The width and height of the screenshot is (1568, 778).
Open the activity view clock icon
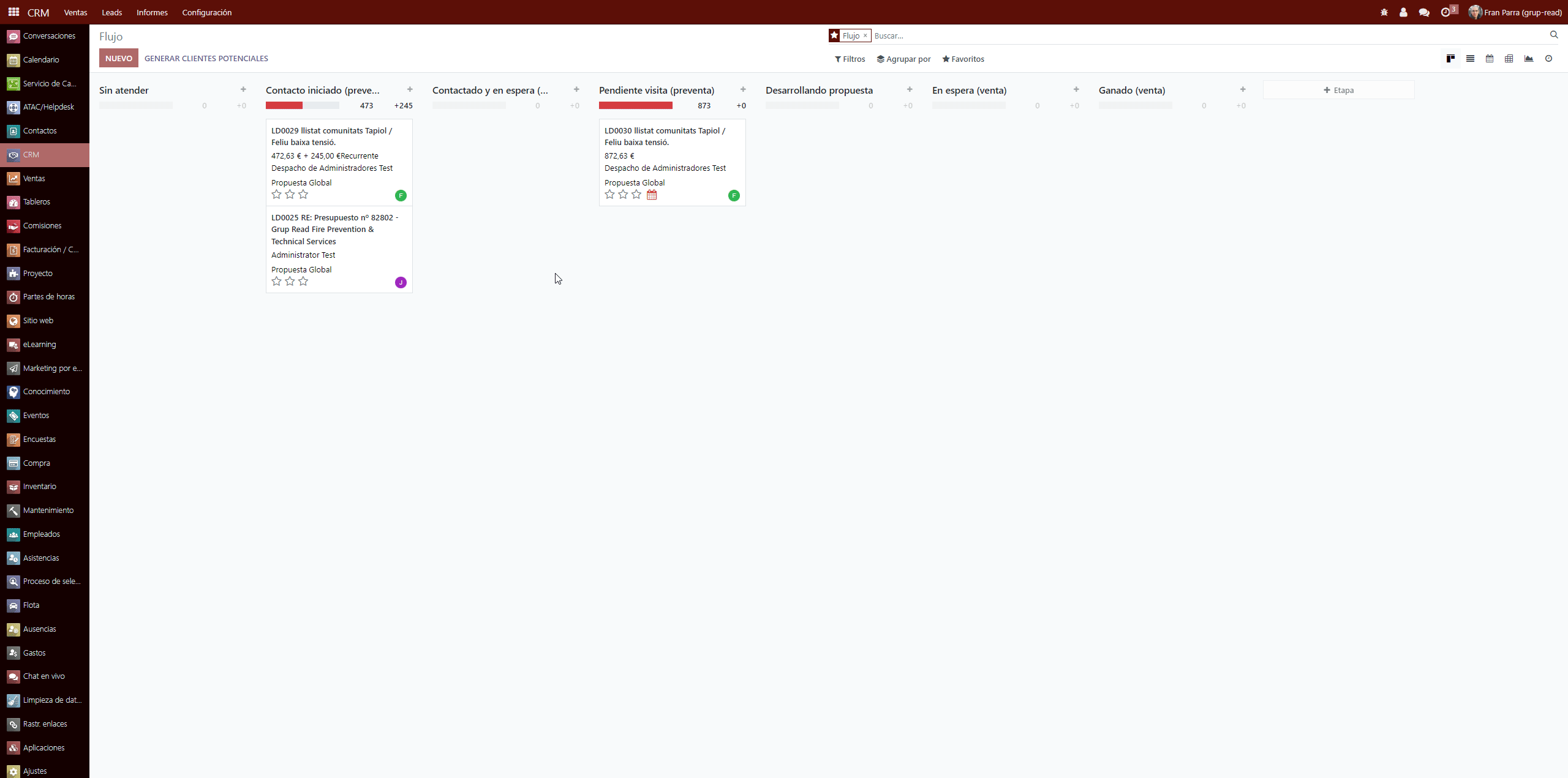[1548, 59]
